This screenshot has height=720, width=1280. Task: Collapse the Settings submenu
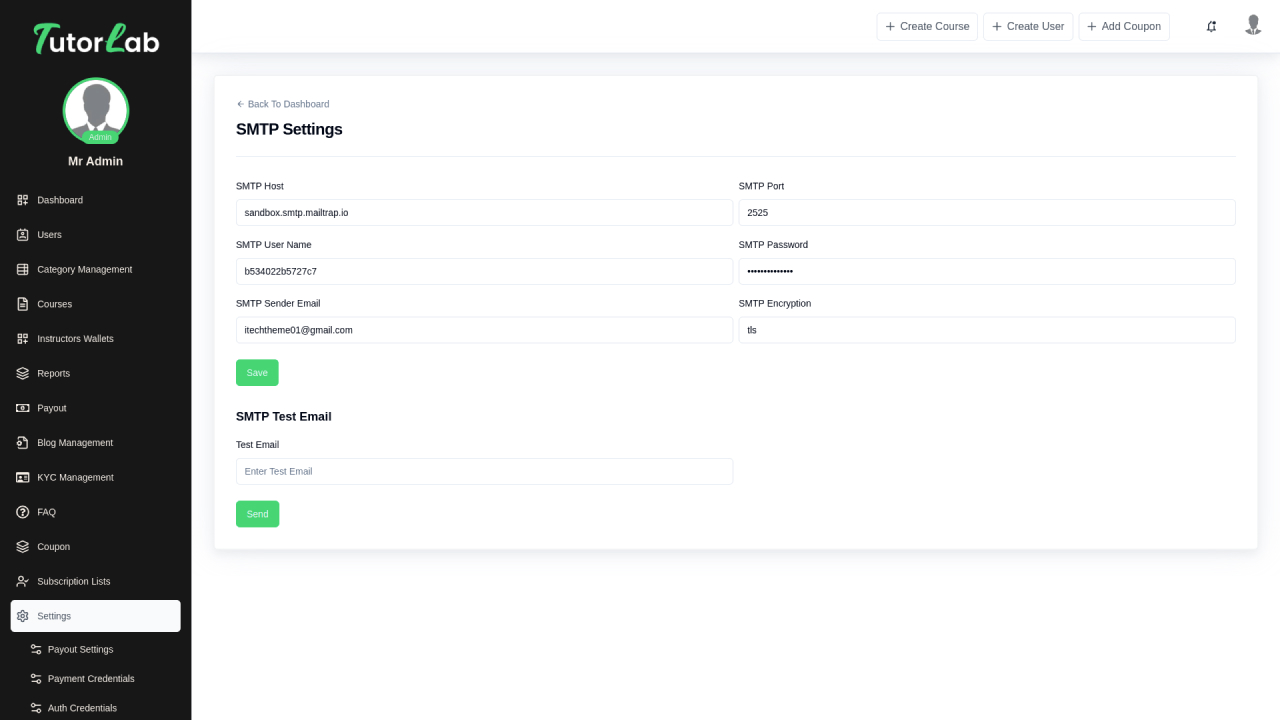click(54, 616)
